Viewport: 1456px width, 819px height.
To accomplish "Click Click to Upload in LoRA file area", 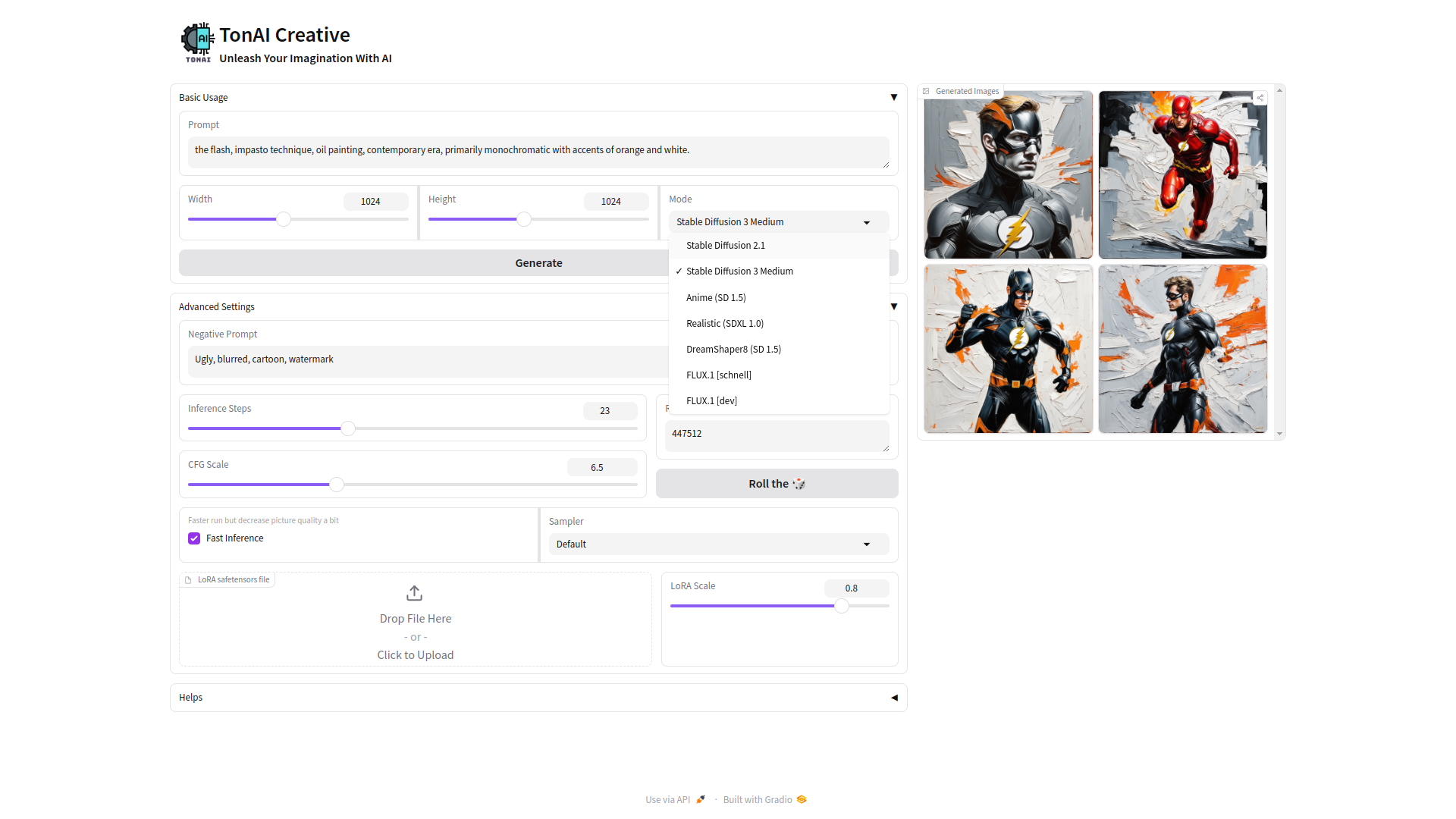I will coord(416,655).
